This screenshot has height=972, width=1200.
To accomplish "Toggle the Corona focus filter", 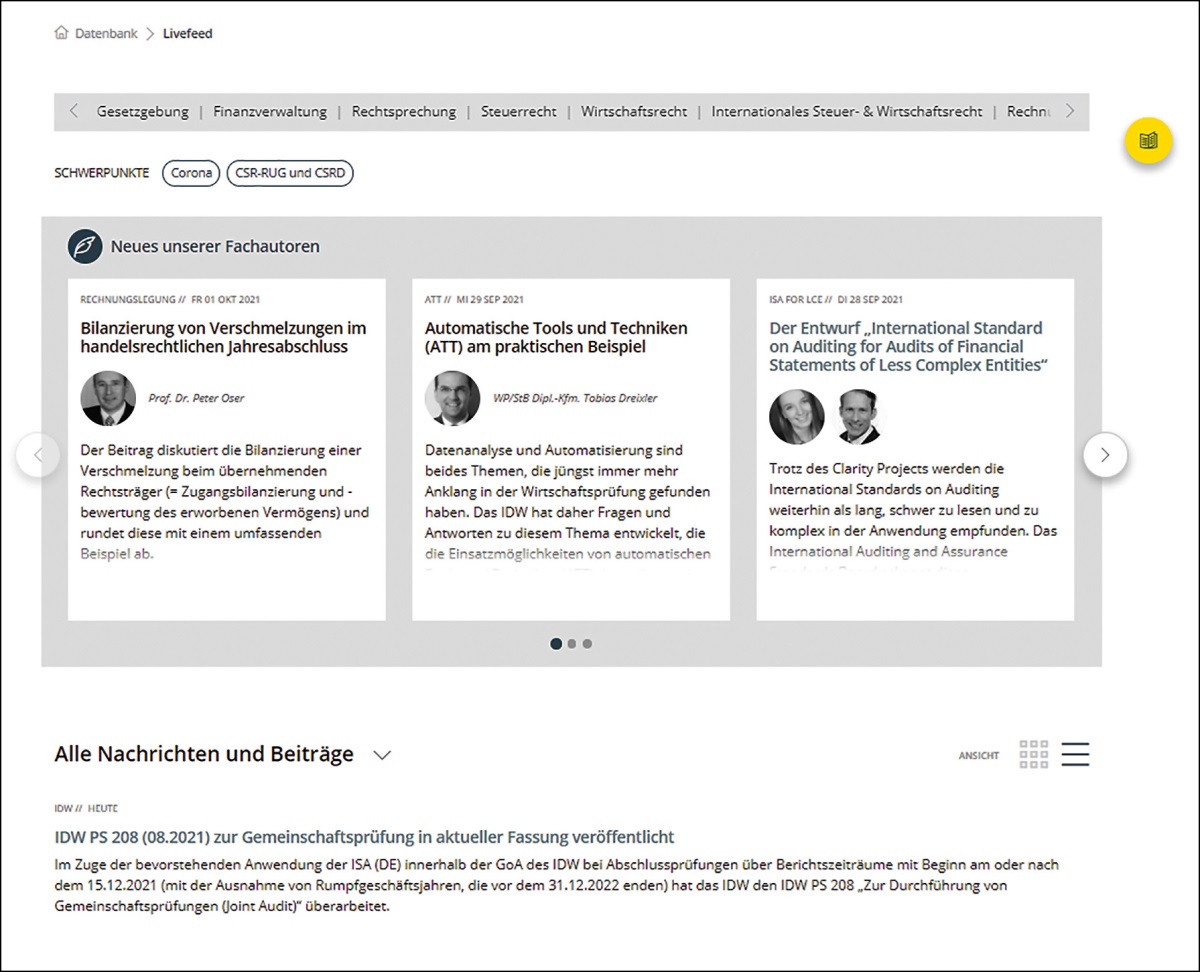I will point(191,173).
